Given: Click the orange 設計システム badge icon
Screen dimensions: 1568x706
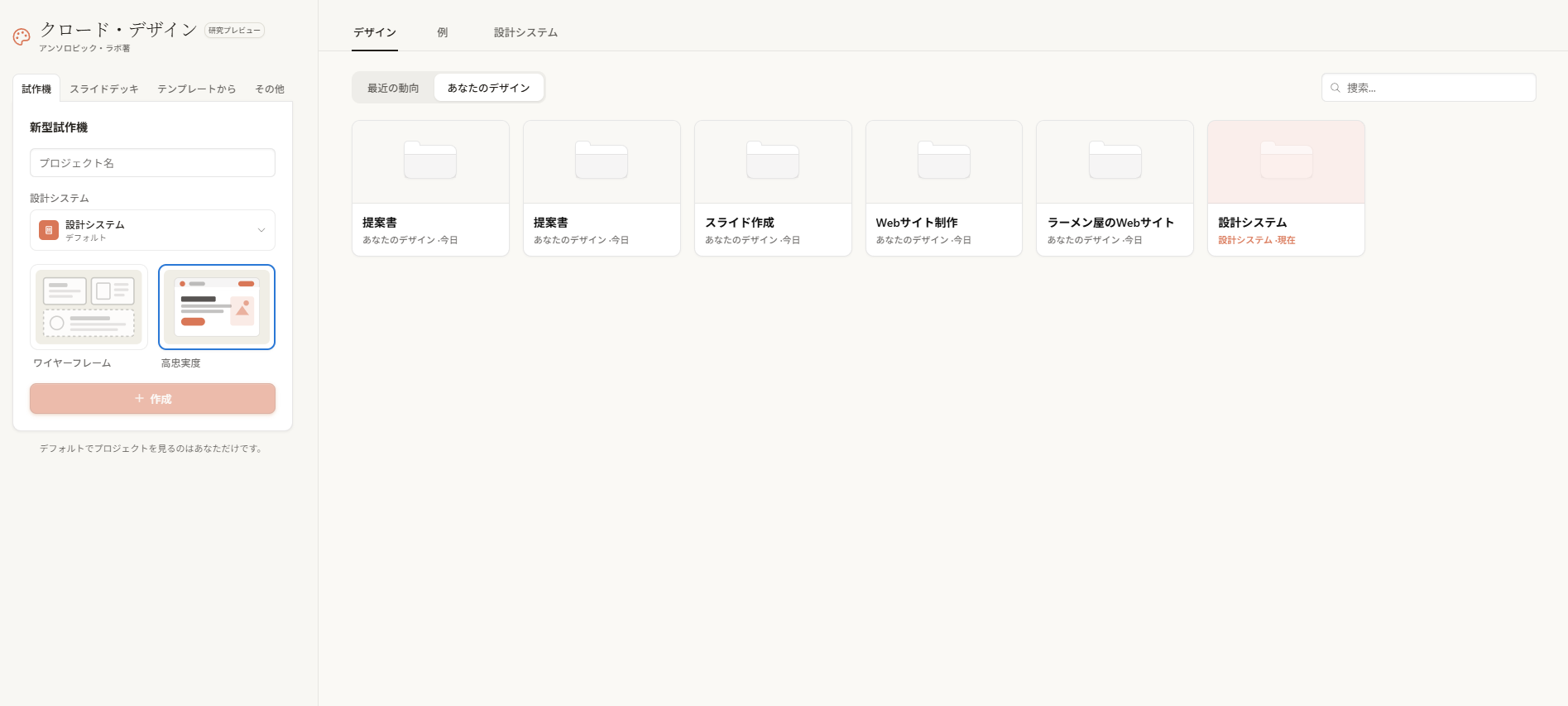Looking at the screenshot, I should 49,230.
